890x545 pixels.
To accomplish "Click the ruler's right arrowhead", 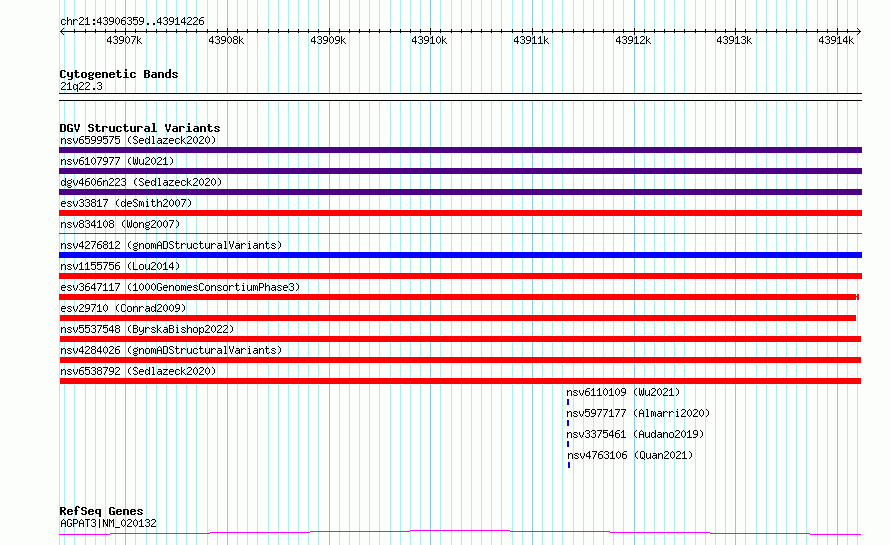I will 859,31.
